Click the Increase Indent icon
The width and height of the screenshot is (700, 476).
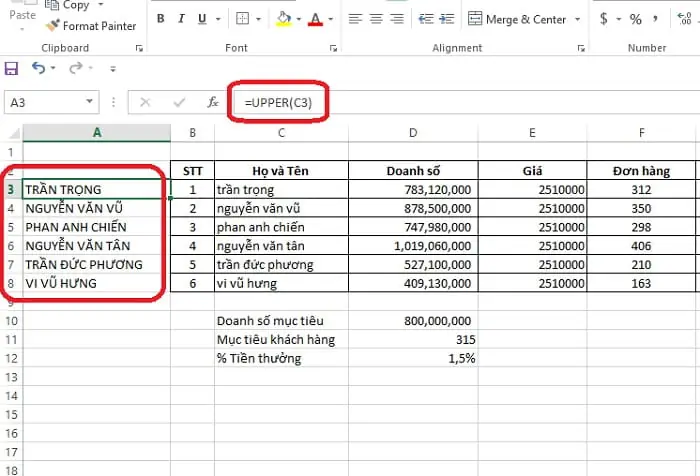(446, 19)
